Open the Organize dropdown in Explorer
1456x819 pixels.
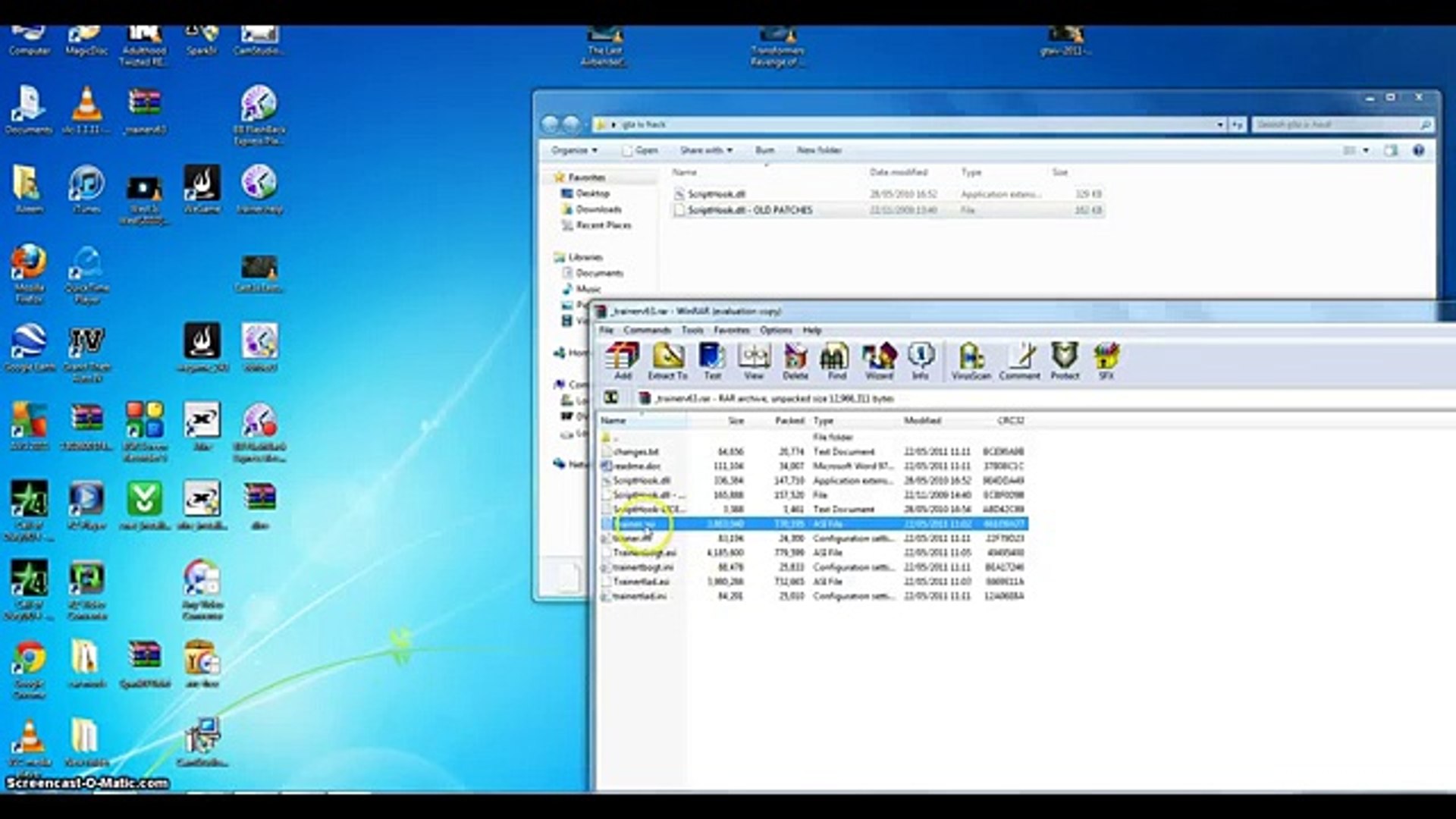pos(574,150)
